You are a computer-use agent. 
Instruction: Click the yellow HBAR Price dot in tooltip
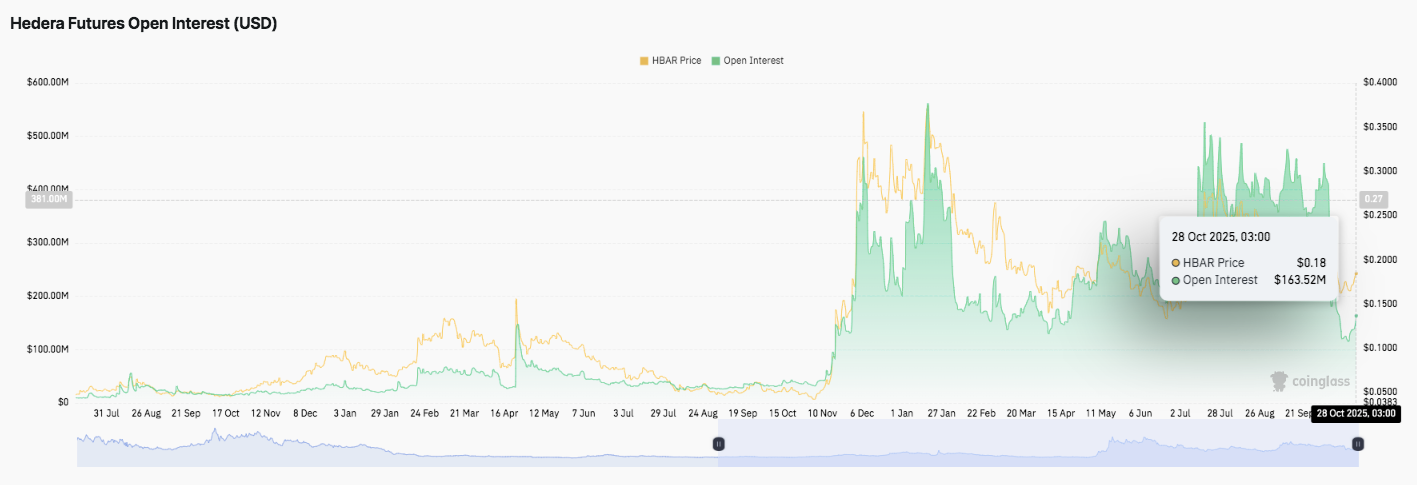pos(1175,263)
